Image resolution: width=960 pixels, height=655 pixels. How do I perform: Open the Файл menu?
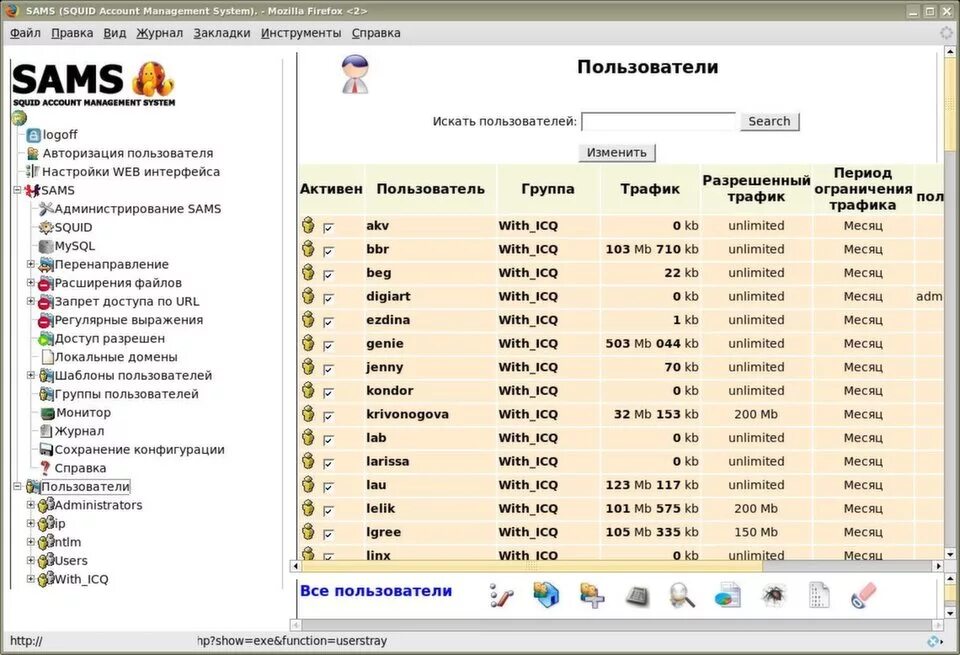25,33
